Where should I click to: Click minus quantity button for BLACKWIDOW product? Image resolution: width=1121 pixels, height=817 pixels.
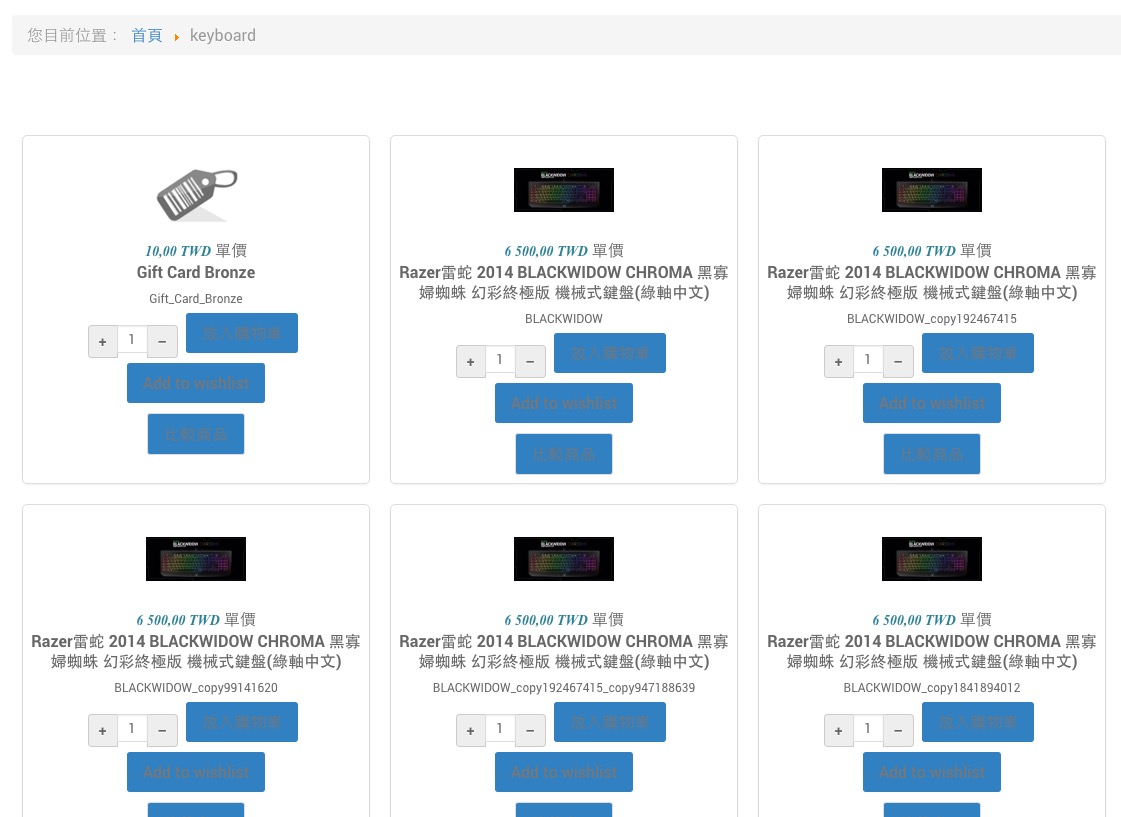pyautogui.click(x=530, y=362)
